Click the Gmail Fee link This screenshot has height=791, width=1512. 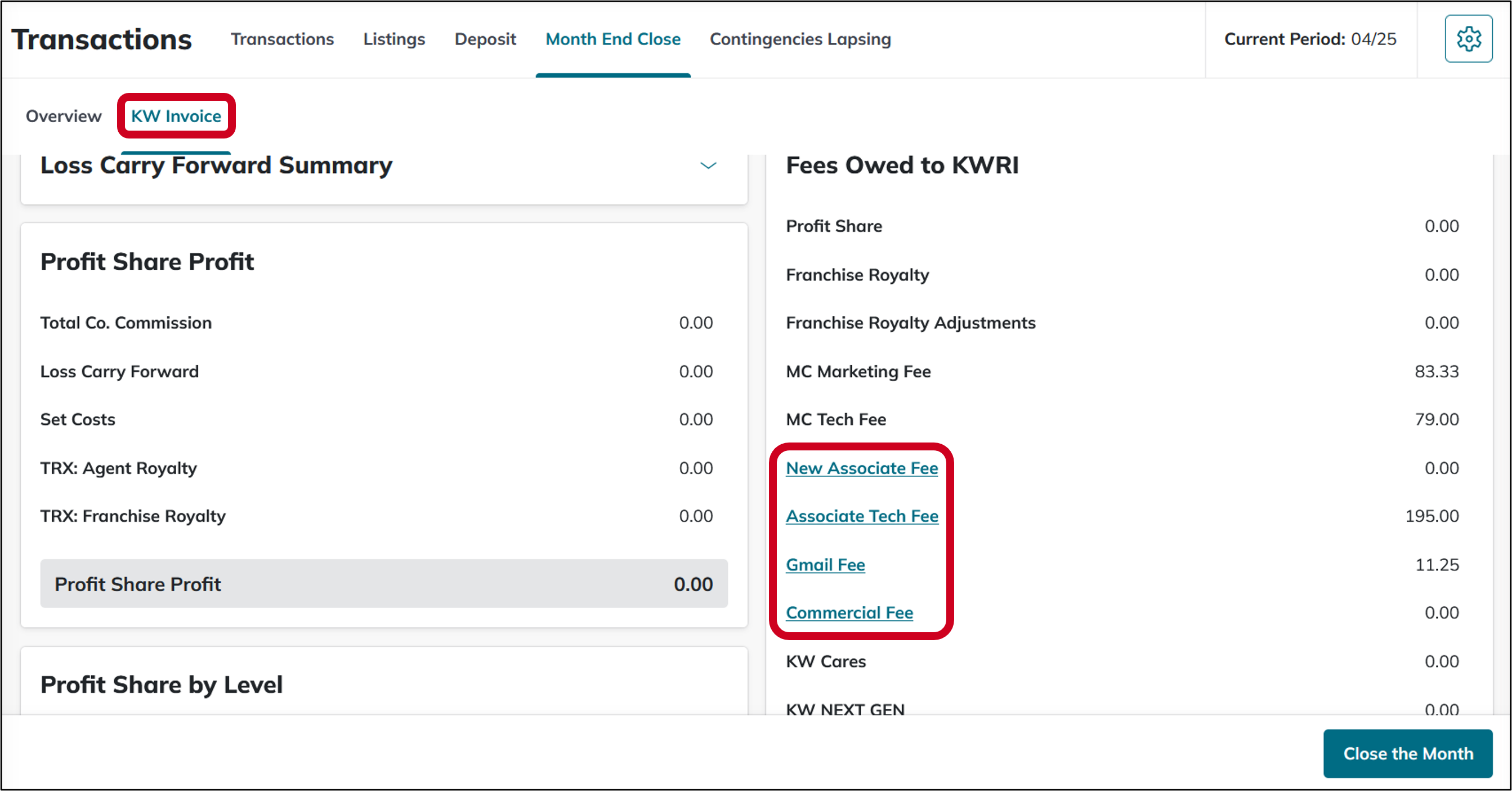[825, 565]
